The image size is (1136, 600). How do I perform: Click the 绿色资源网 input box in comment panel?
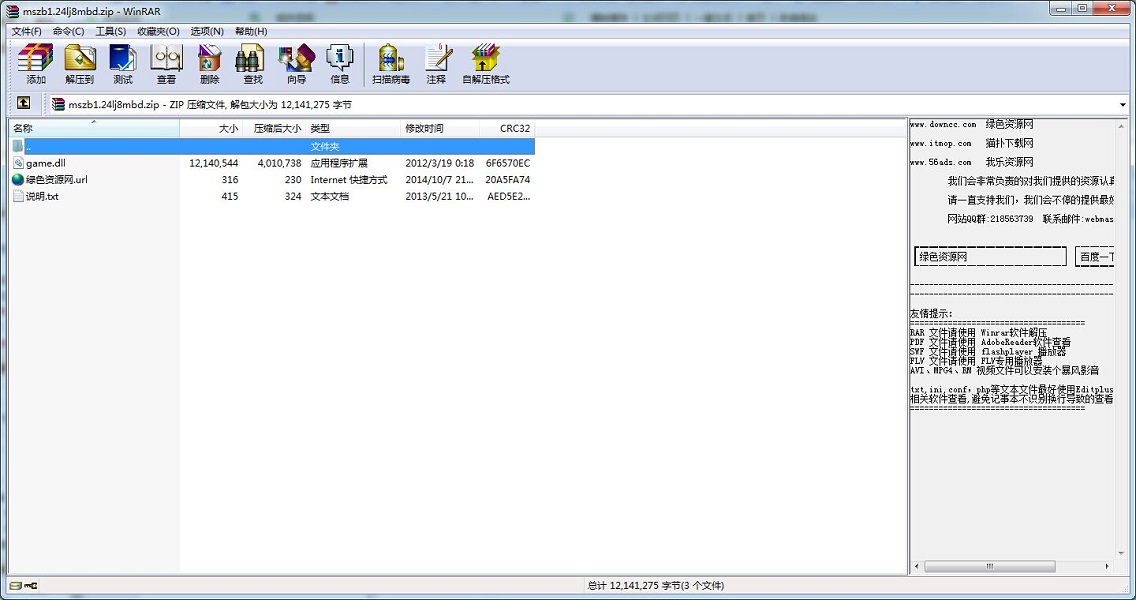point(990,257)
